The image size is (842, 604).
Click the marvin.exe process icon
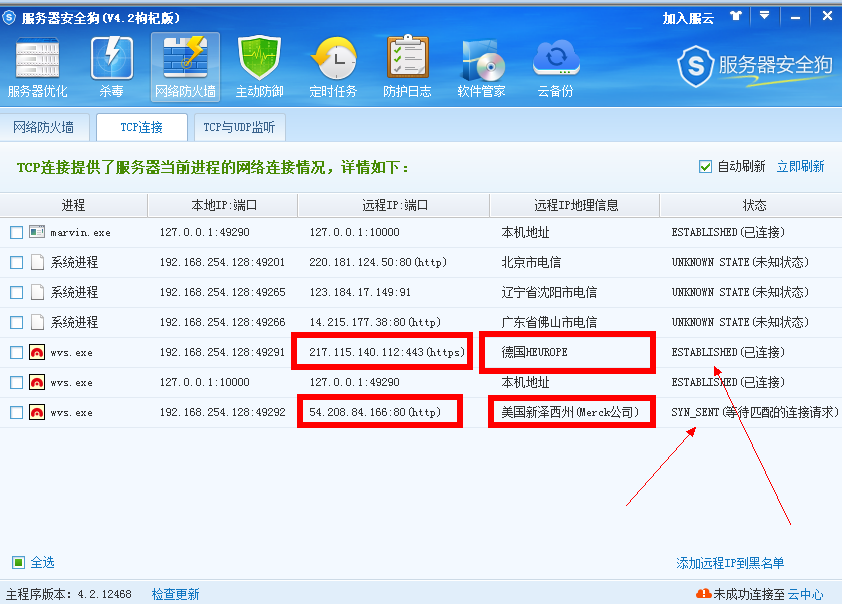37,232
